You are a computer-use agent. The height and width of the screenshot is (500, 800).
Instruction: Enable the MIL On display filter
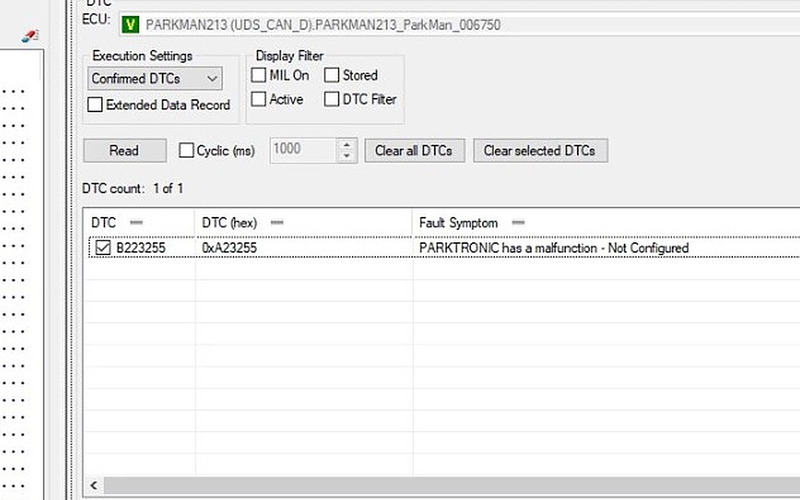point(259,75)
